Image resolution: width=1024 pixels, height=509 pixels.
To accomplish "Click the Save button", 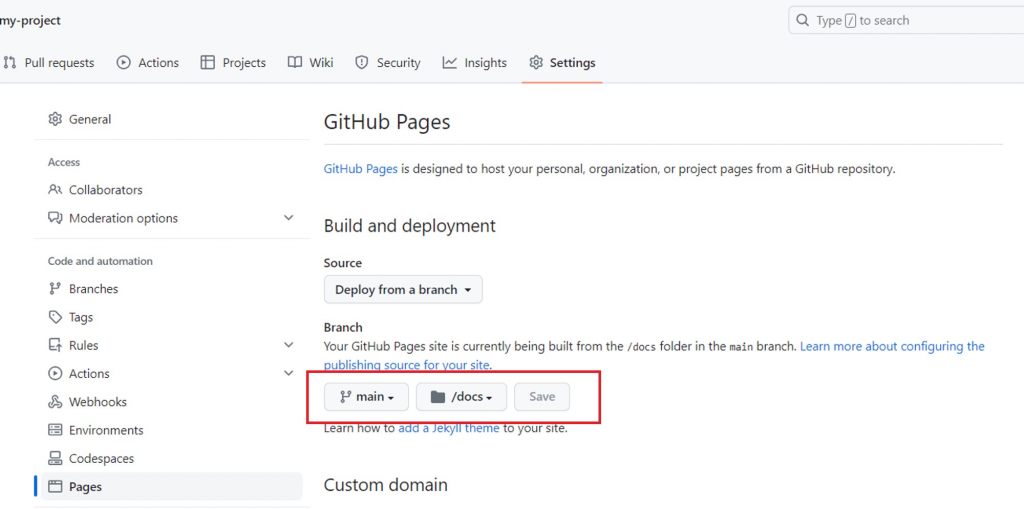I will [x=542, y=397].
